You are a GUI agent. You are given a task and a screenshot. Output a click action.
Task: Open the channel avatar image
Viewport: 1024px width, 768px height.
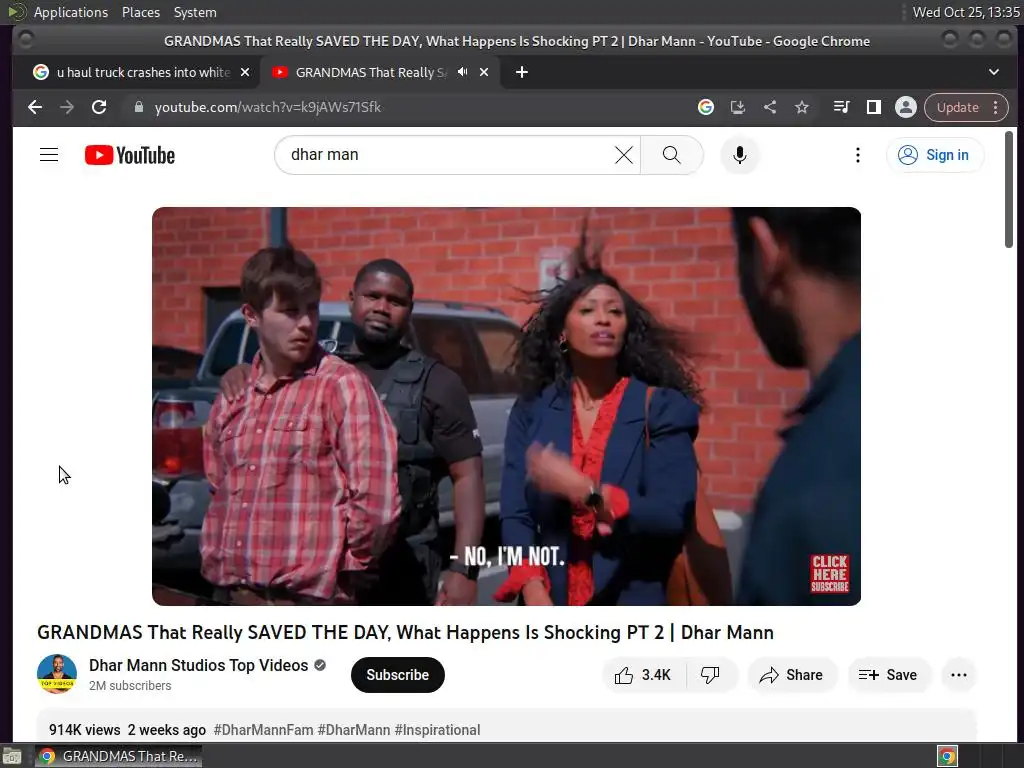click(57, 674)
